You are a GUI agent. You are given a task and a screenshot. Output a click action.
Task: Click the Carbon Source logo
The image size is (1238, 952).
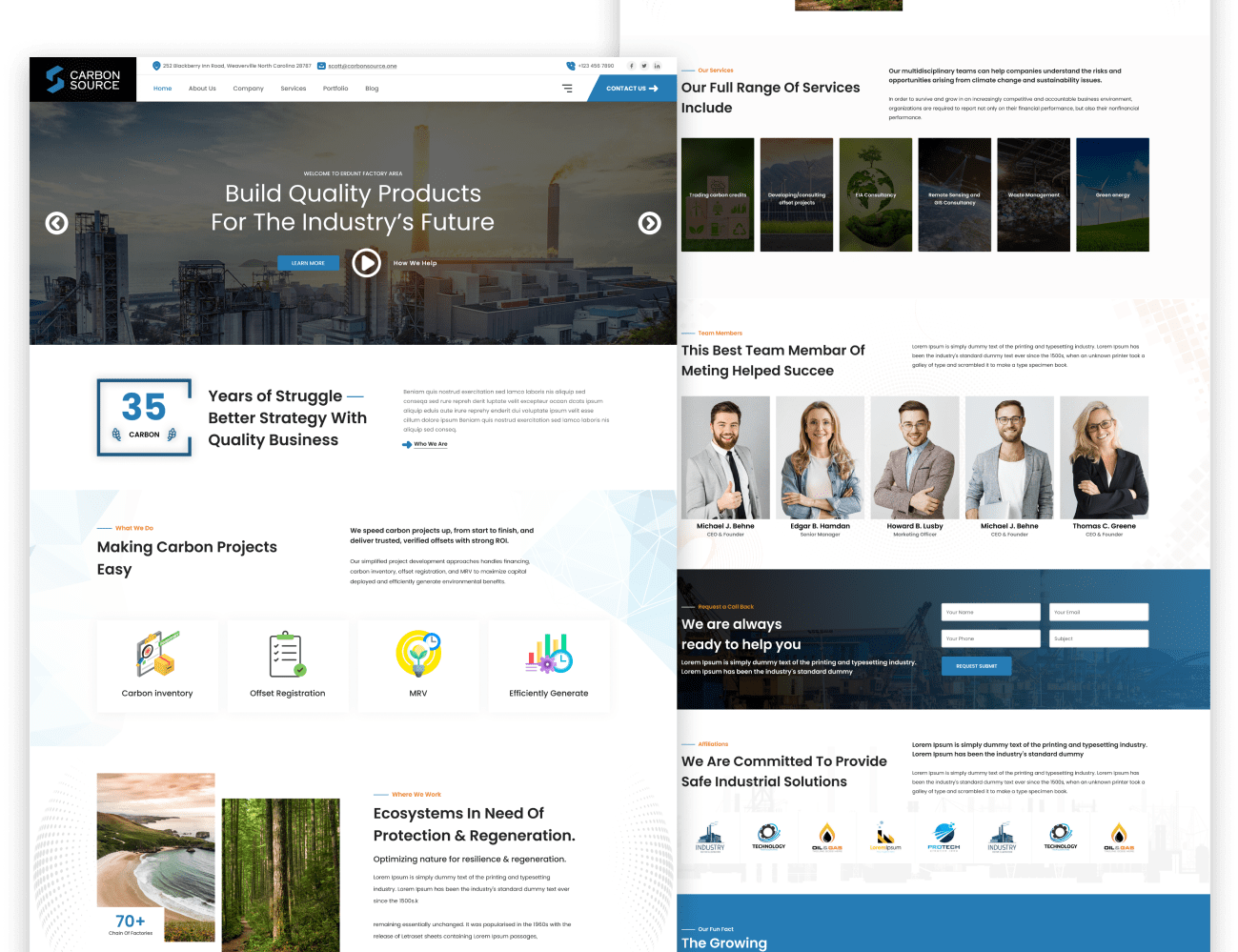coord(83,79)
